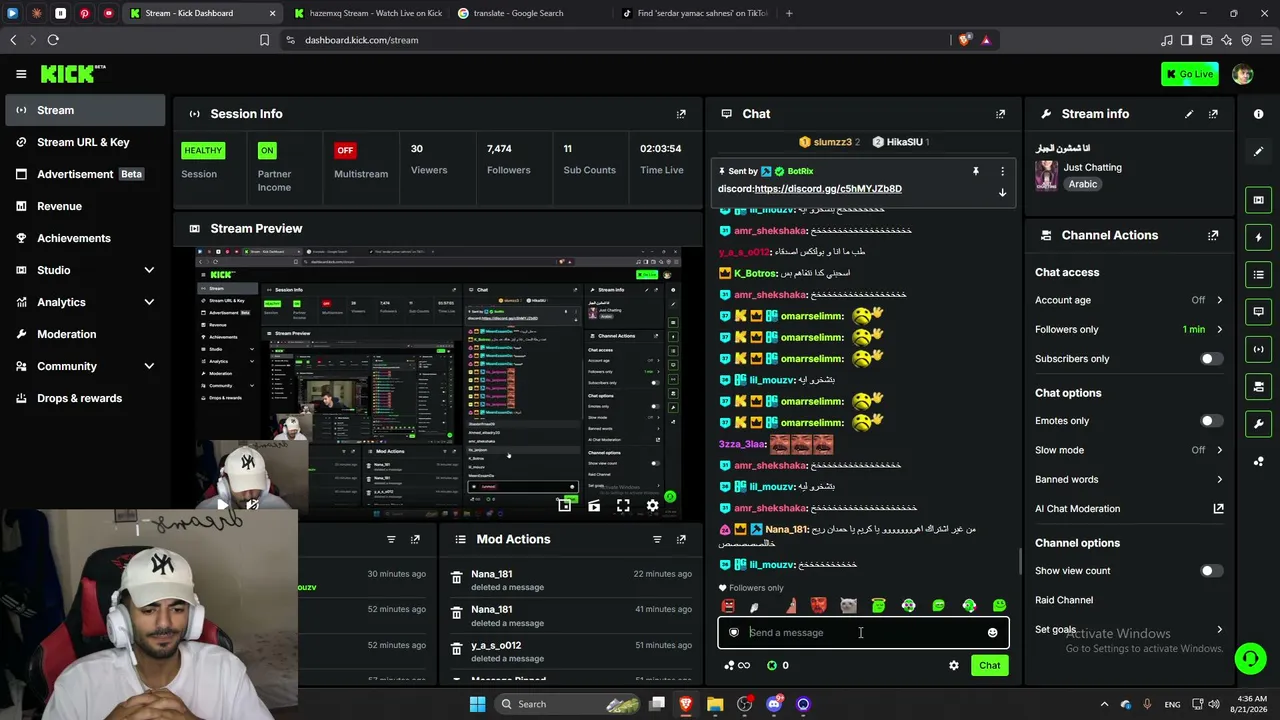Click y_a_s_o012 entry in Mod Actions
The width and height of the screenshot is (1280, 720).
pyautogui.click(x=570, y=652)
